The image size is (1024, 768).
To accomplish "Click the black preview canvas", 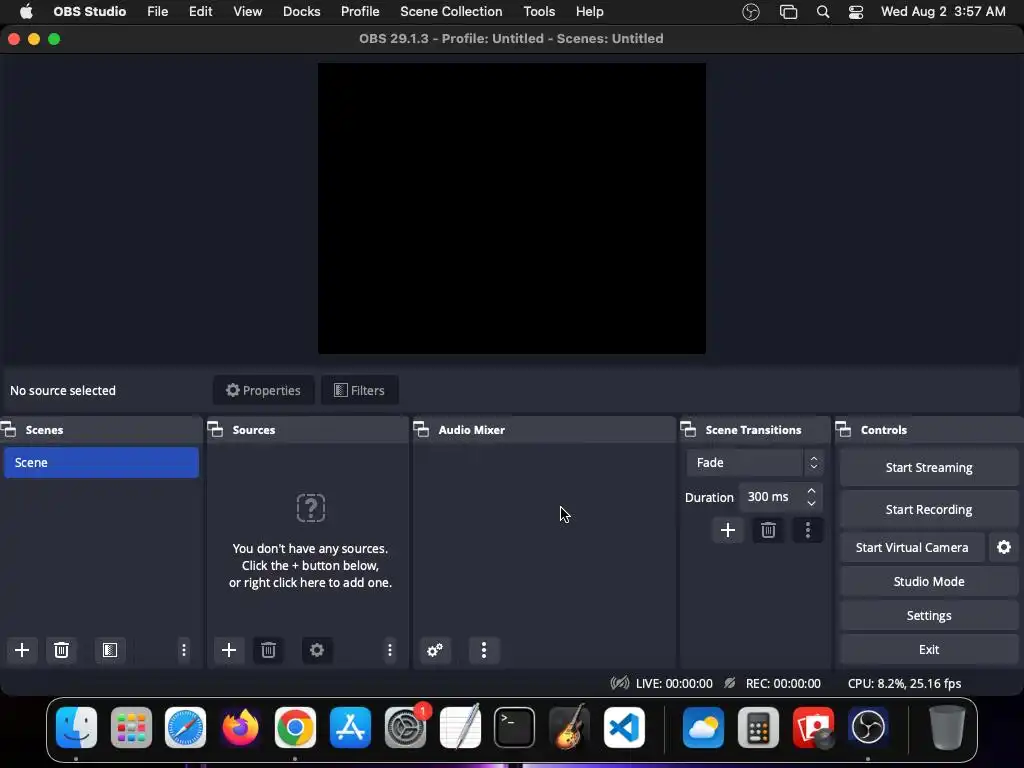I will 511,208.
